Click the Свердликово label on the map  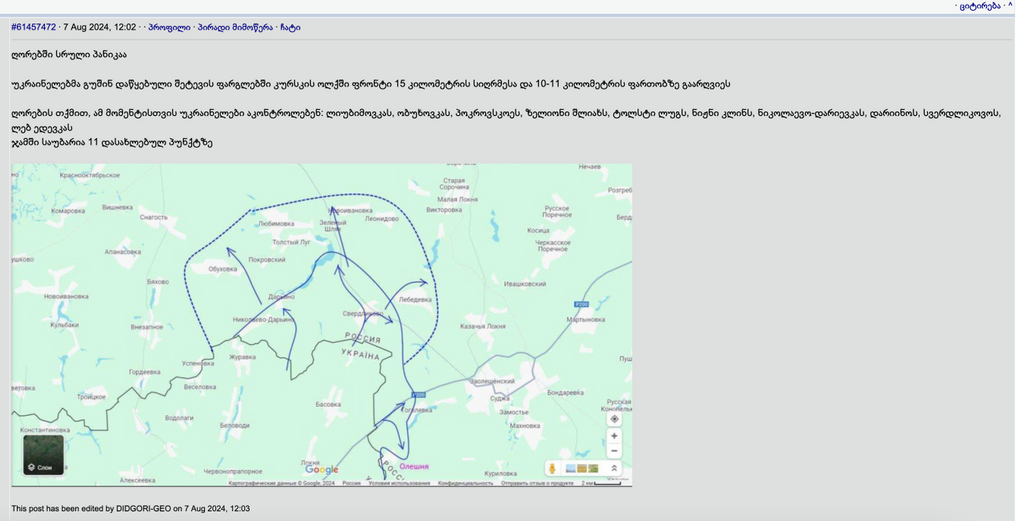pyautogui.click(x=363, y=314)
